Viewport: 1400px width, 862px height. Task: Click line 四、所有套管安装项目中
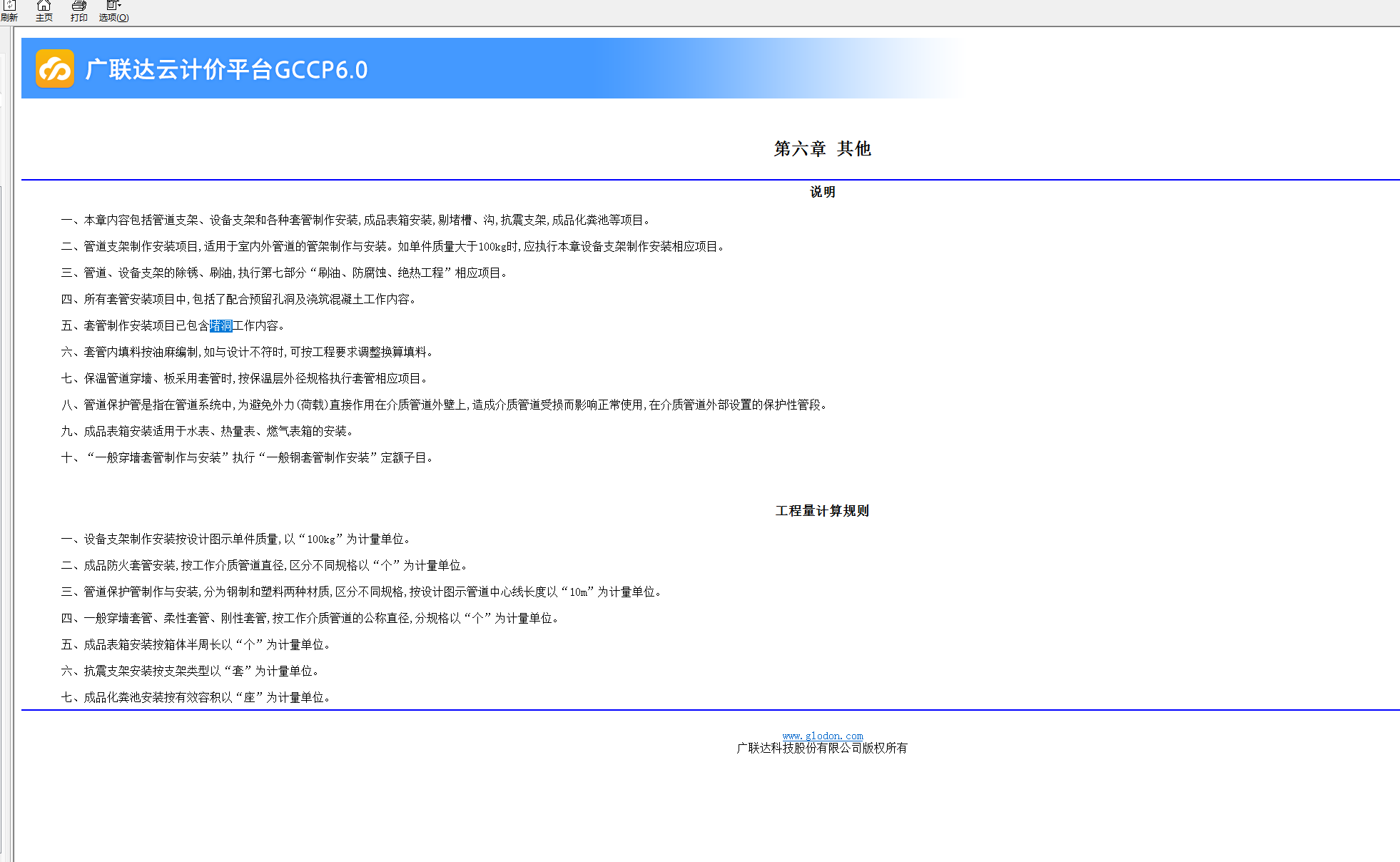pos(239,300)
